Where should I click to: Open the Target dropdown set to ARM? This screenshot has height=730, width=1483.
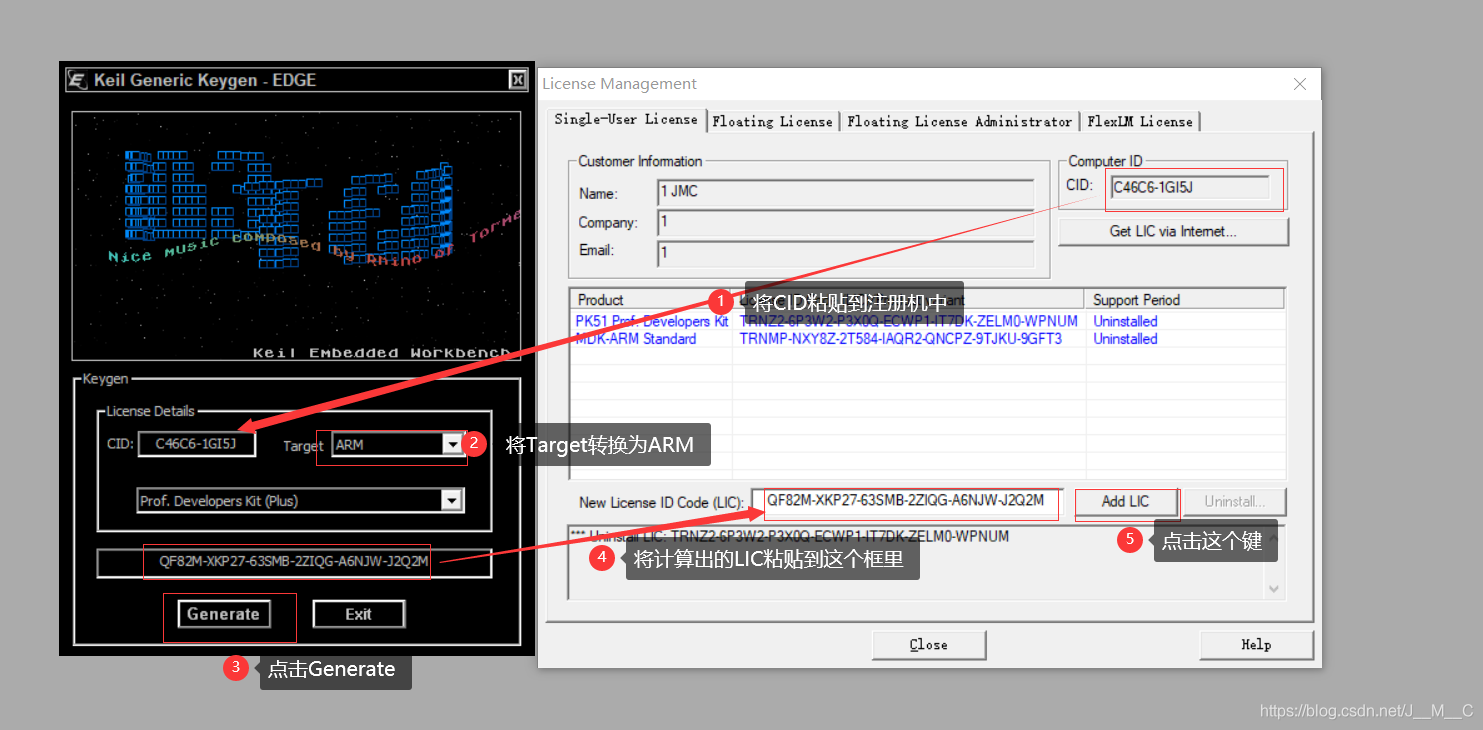453,444
